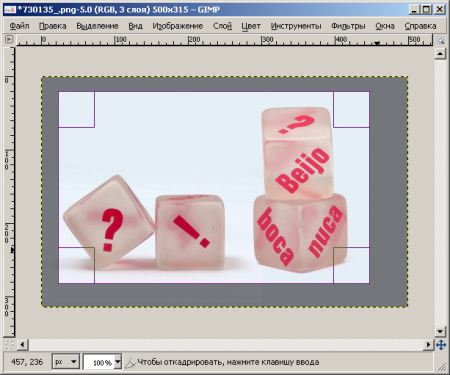Click the horizontal scrollbar left arrow
This screenshot has height=375, width=450.
tap(22, 344)
